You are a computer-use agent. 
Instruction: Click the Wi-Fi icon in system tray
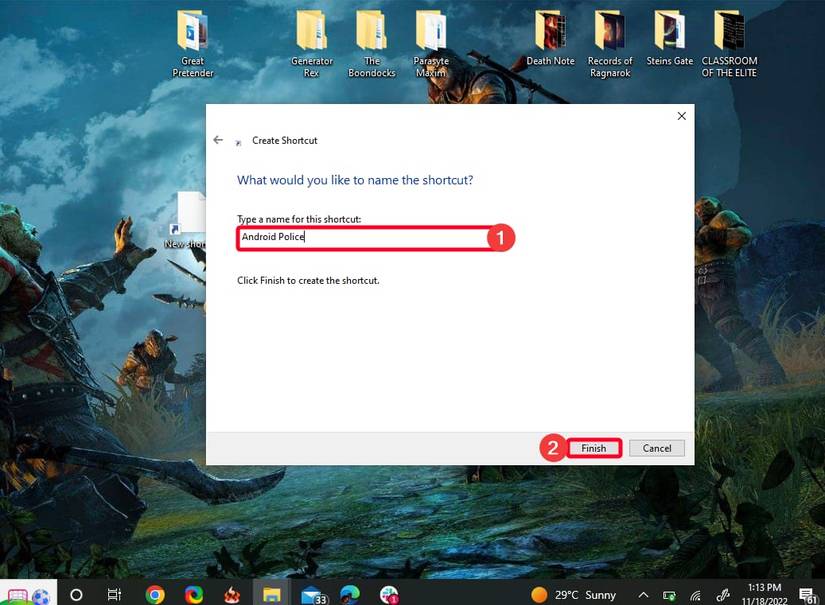(695, 594)
